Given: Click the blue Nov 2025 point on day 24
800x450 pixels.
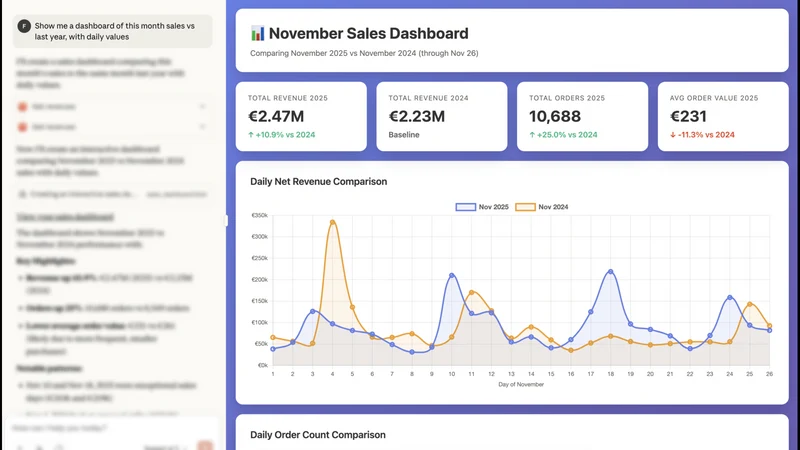Looking at the screenshot, I should tap(730, 297).
